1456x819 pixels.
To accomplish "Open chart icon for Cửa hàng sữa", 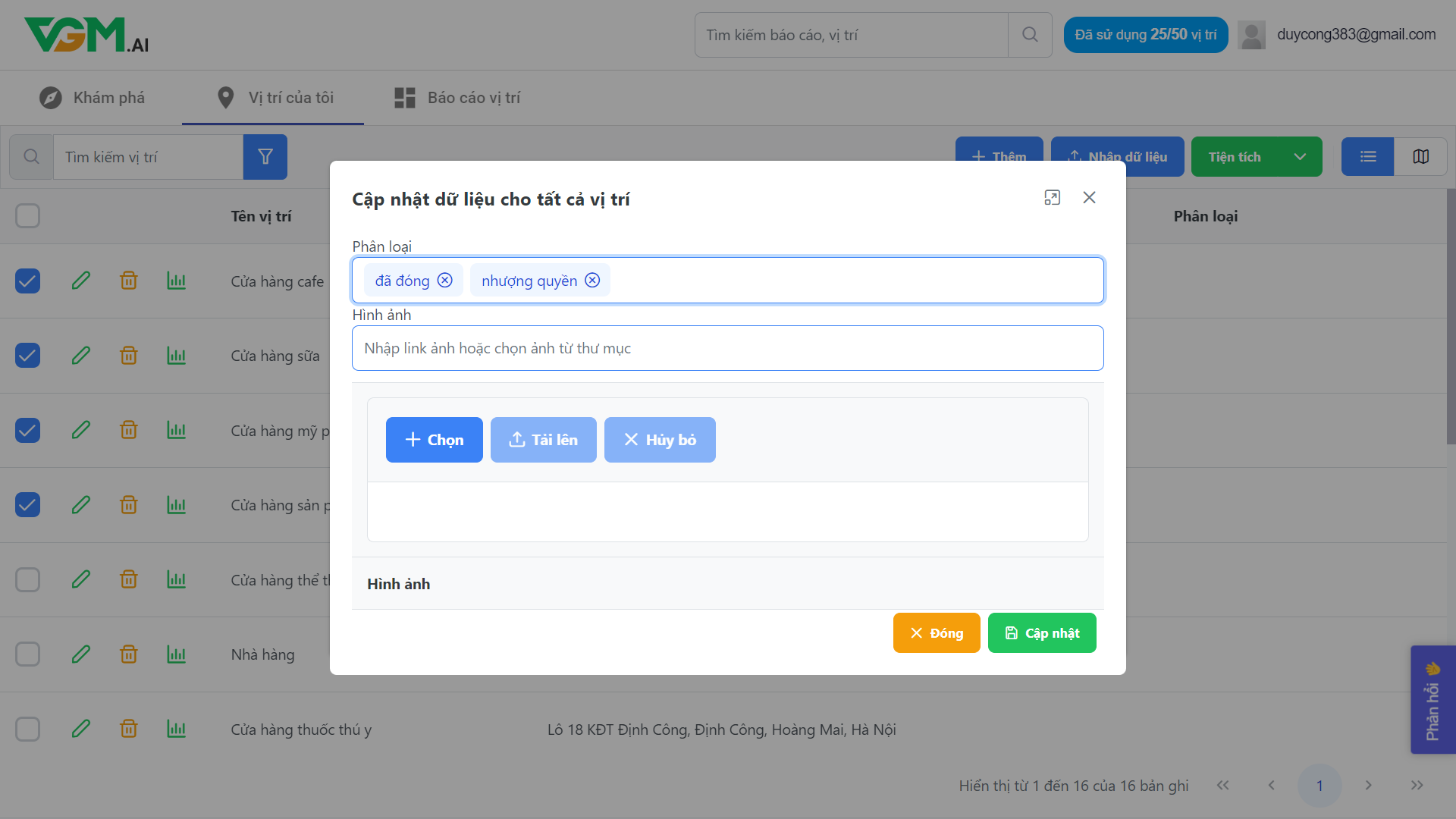I will 176,356.
